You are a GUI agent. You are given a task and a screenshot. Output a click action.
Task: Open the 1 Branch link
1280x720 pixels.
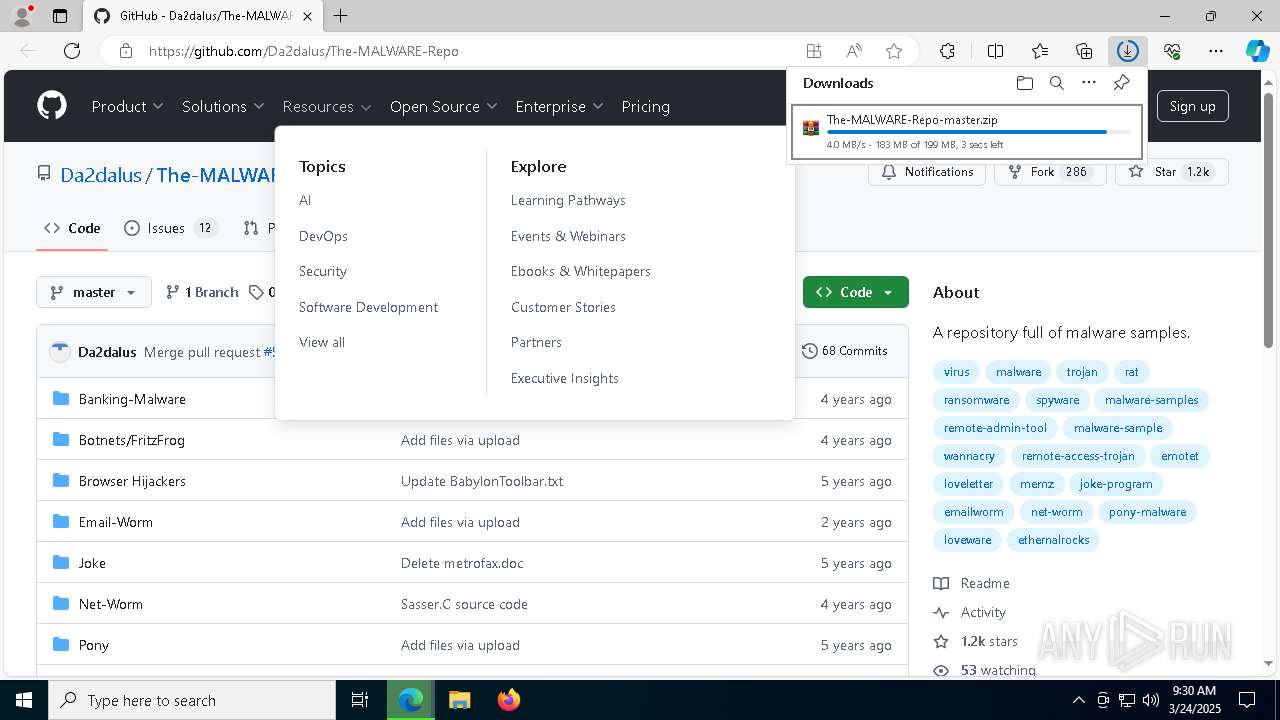(203, 292)
